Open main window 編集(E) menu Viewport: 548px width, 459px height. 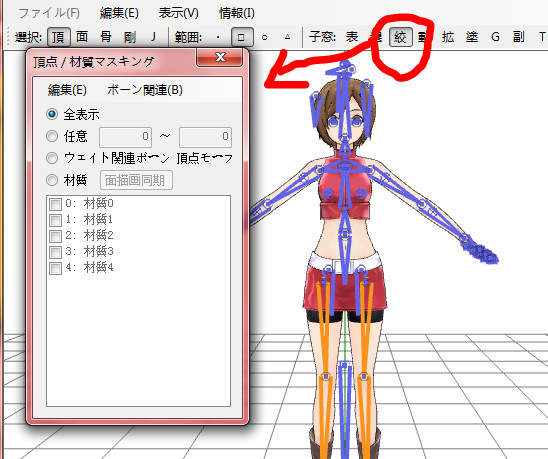pyautogui.click(x=119, y=13)
